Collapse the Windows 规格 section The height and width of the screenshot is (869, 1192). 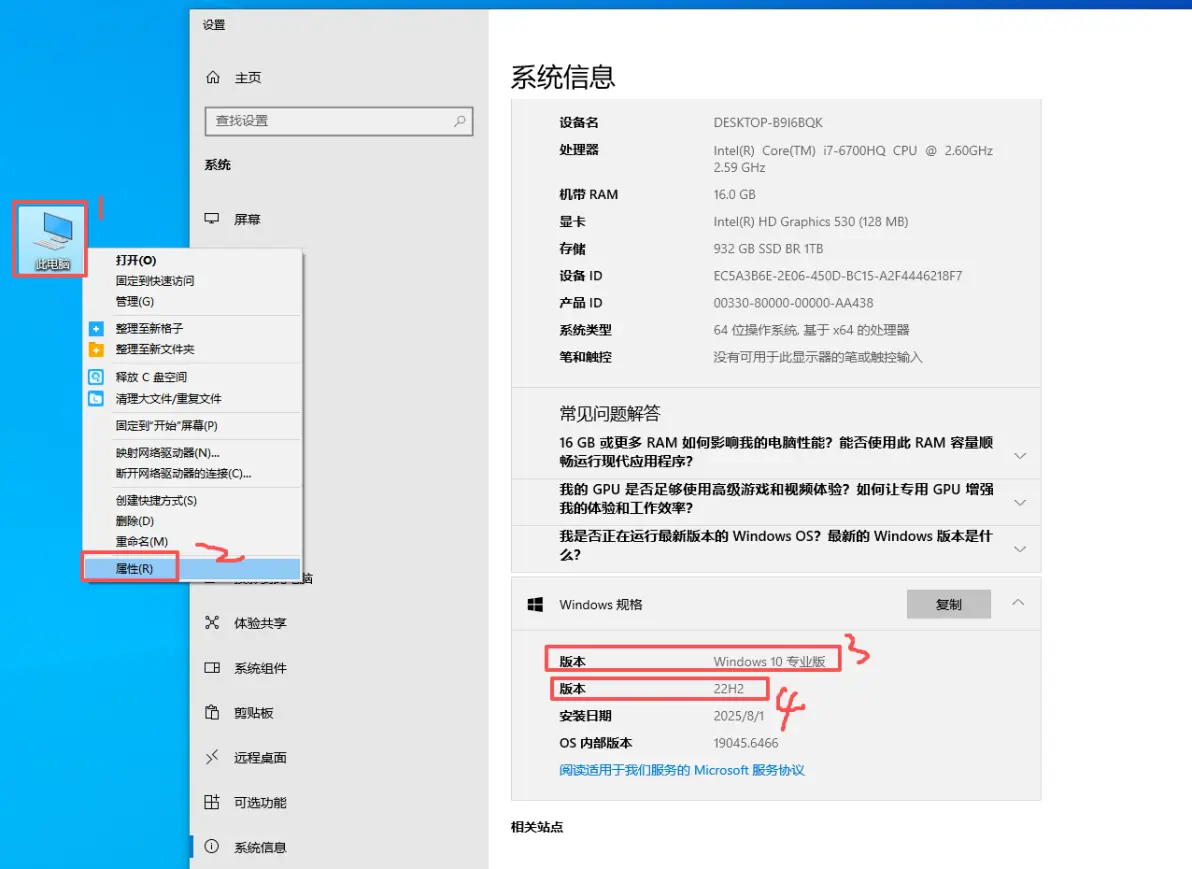click(x=1018, y=603)
